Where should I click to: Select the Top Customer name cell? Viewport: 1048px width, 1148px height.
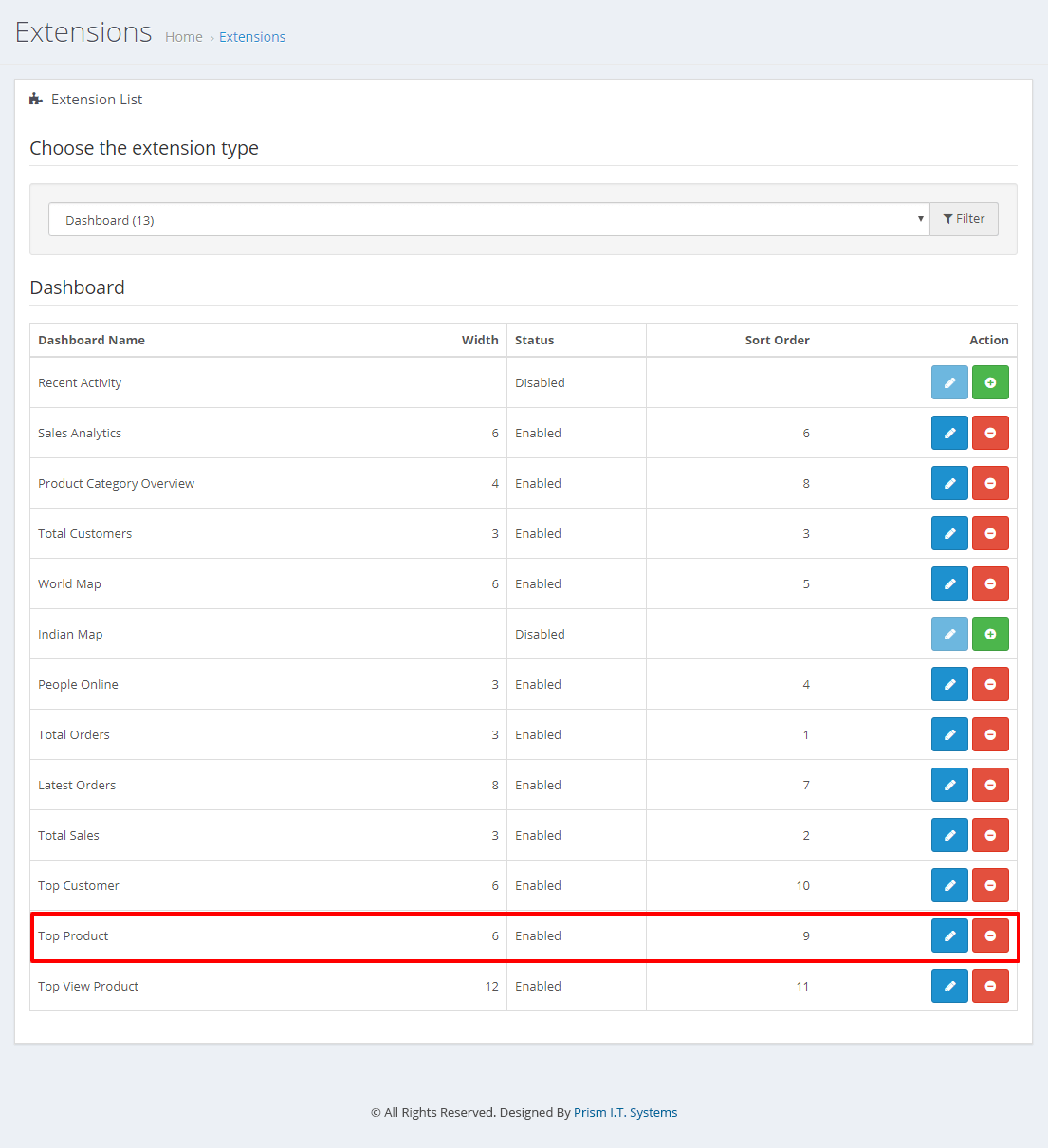coord(212,885)
